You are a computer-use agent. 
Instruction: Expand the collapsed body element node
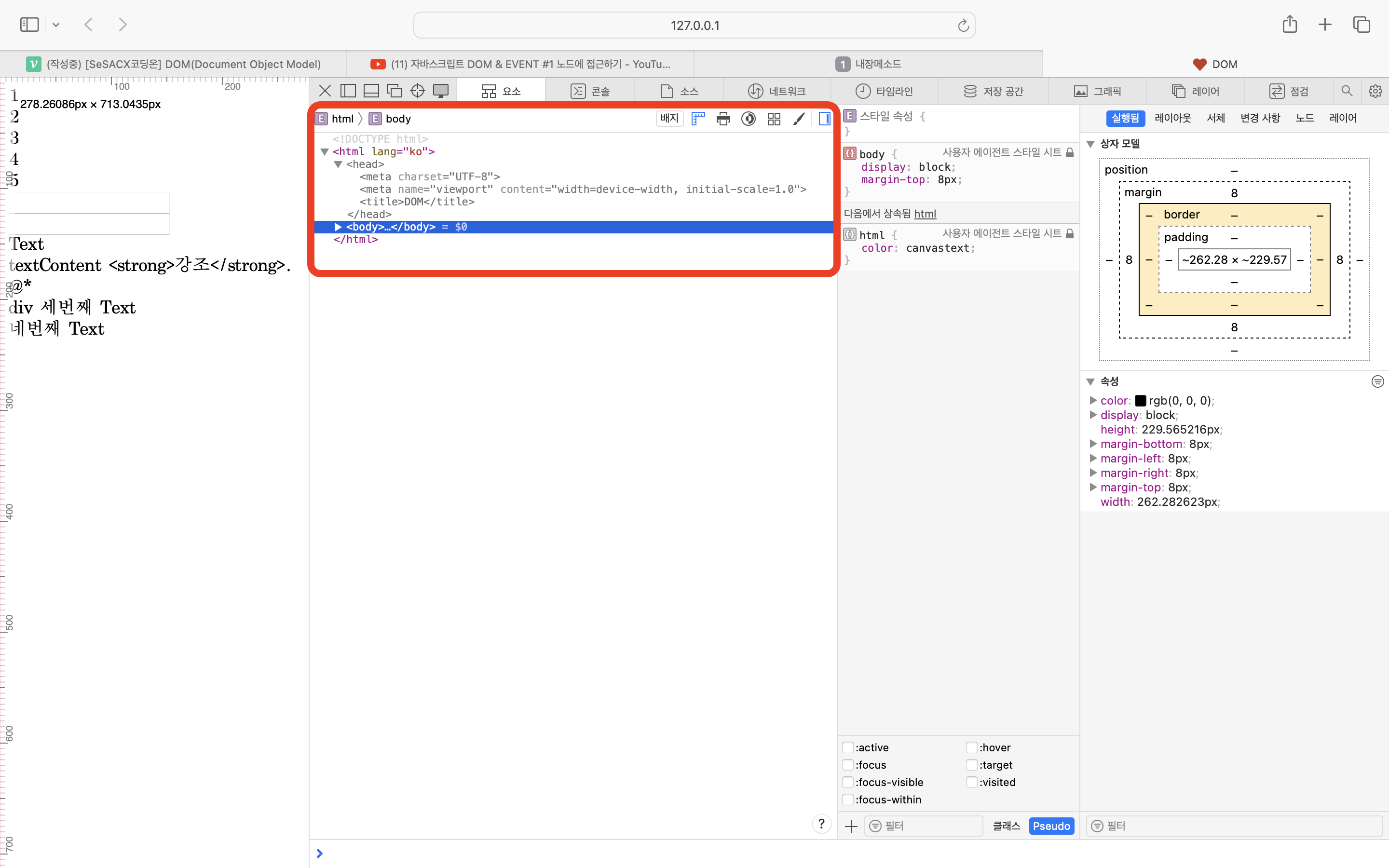[338, 227]
